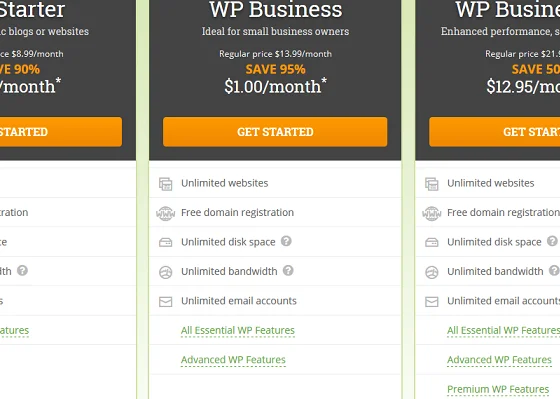This screenshot has height=399, width=560.
Task: Click GET STARTED for the $1.00/month plan
Action: [x=275, y=131]
